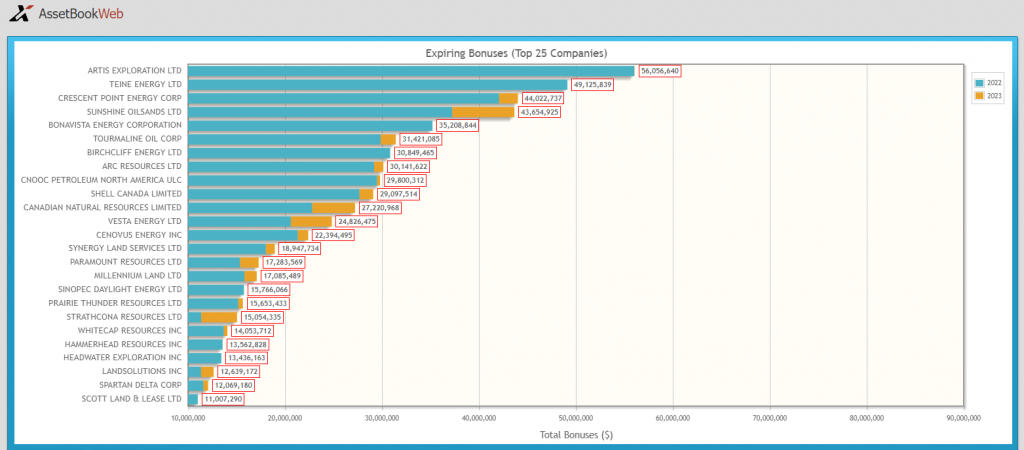1024x450 pixels.
Task: Click the 15,054,335 value label
Action: [x=263, y=317]
